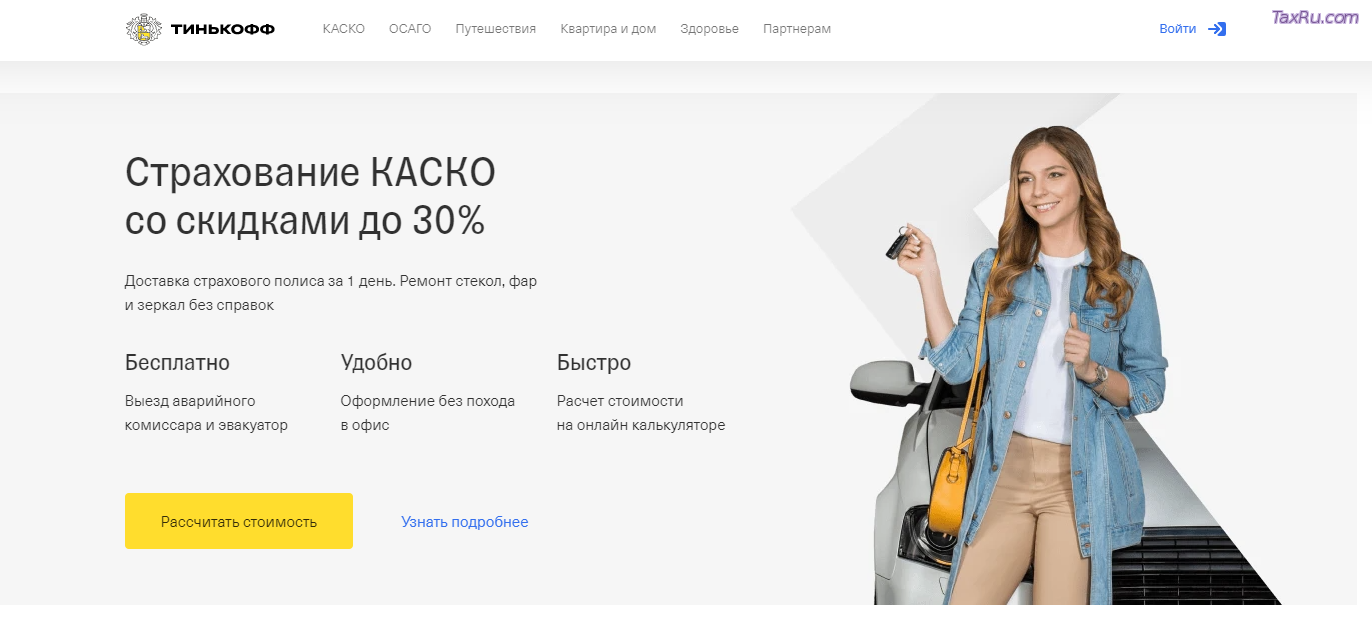Navigate to the Партнерам page
This screenshot has height=622, width=1372.
click(x=797, y=29)
